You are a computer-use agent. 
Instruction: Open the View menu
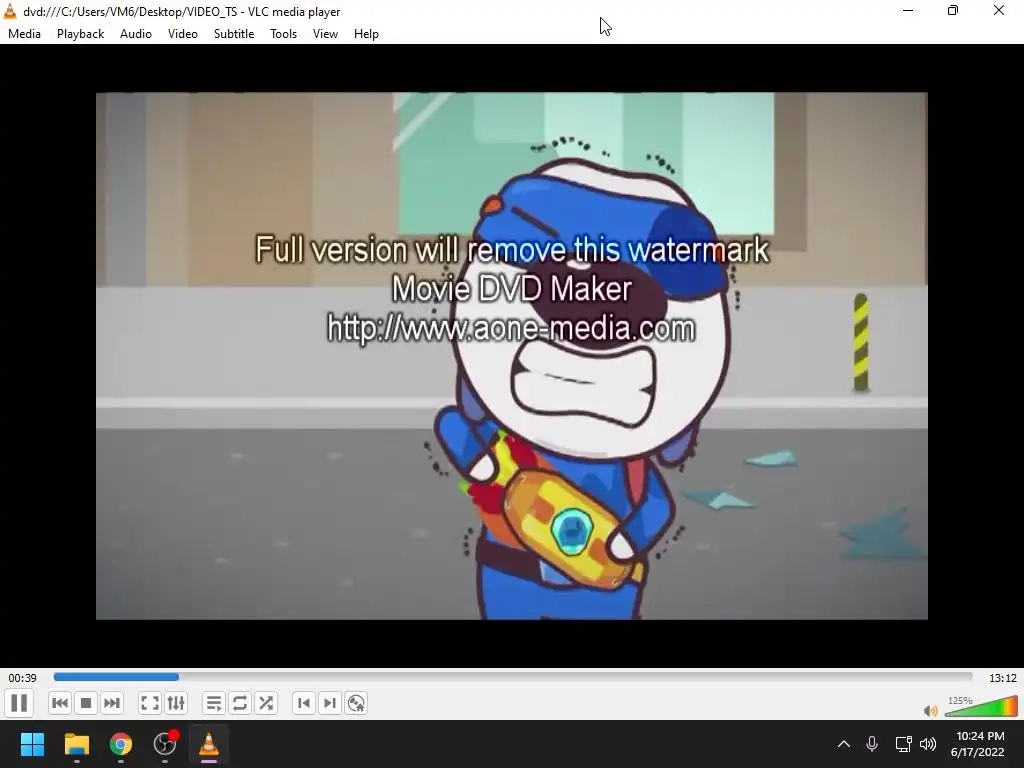pyautogui.click(x=325, y=34)
